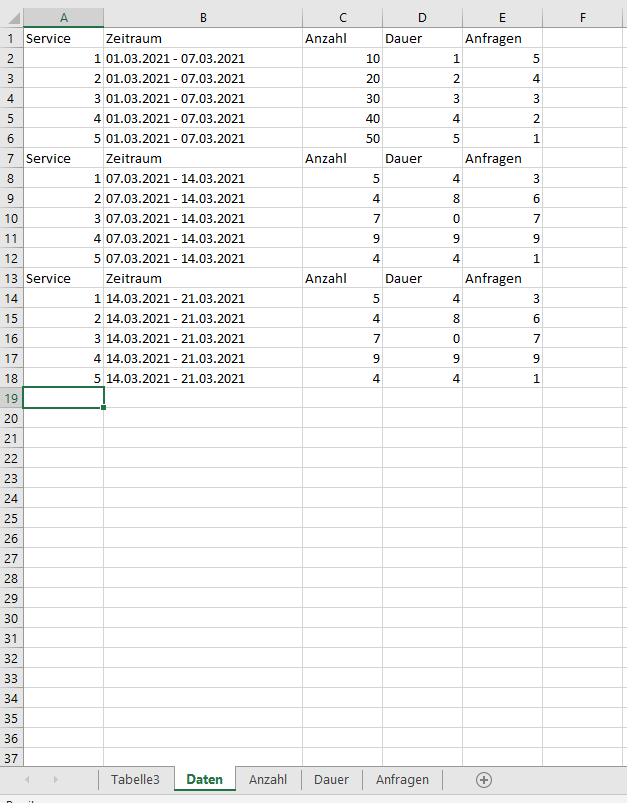This screenshot has width=627, height=803.
Task: Select the Anzahl value 50
Action: point(343,138)
